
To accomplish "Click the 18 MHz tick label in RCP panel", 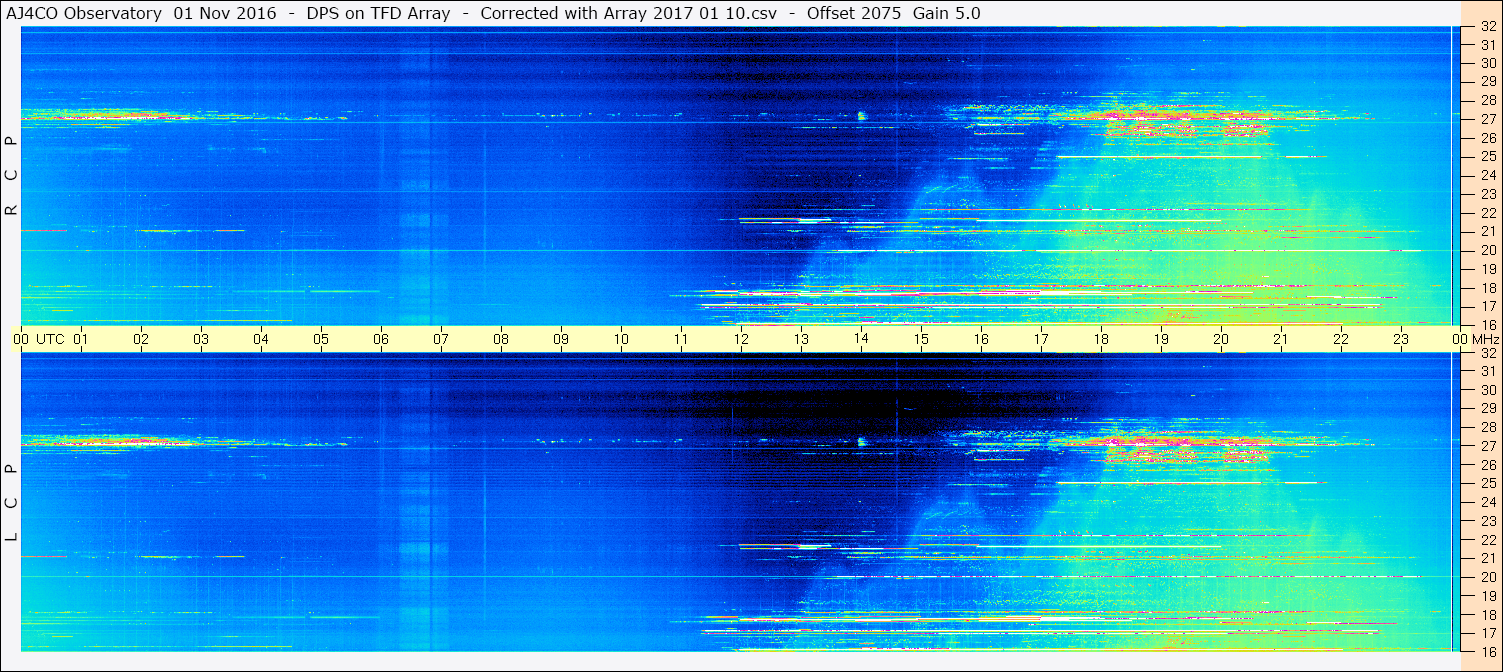I will [x=1488, y=288].
